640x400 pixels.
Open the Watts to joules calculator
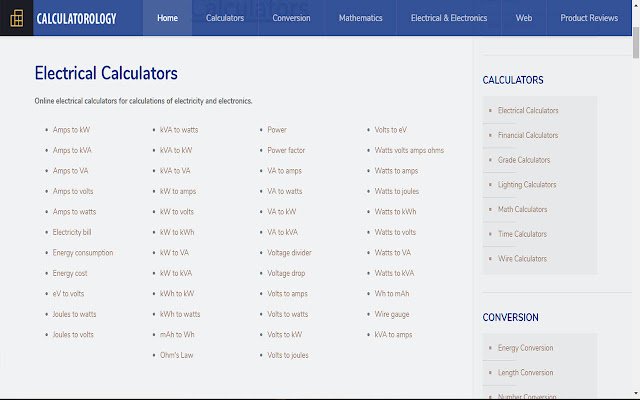point(397,191)
